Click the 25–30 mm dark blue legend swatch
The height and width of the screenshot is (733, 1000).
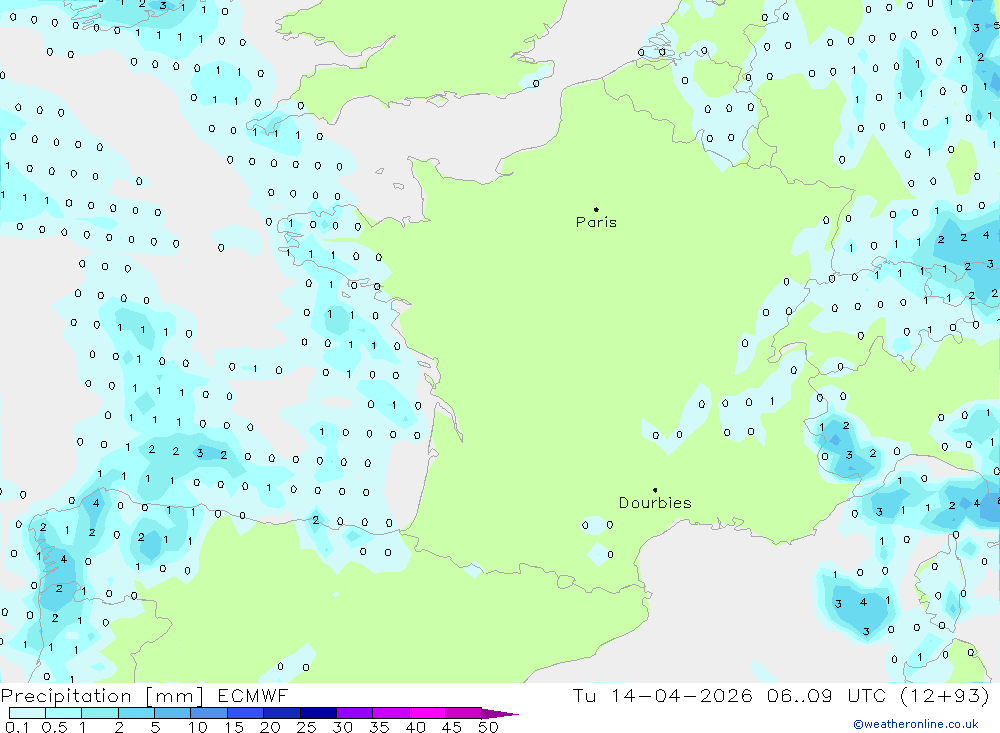[x=318, y=713]
